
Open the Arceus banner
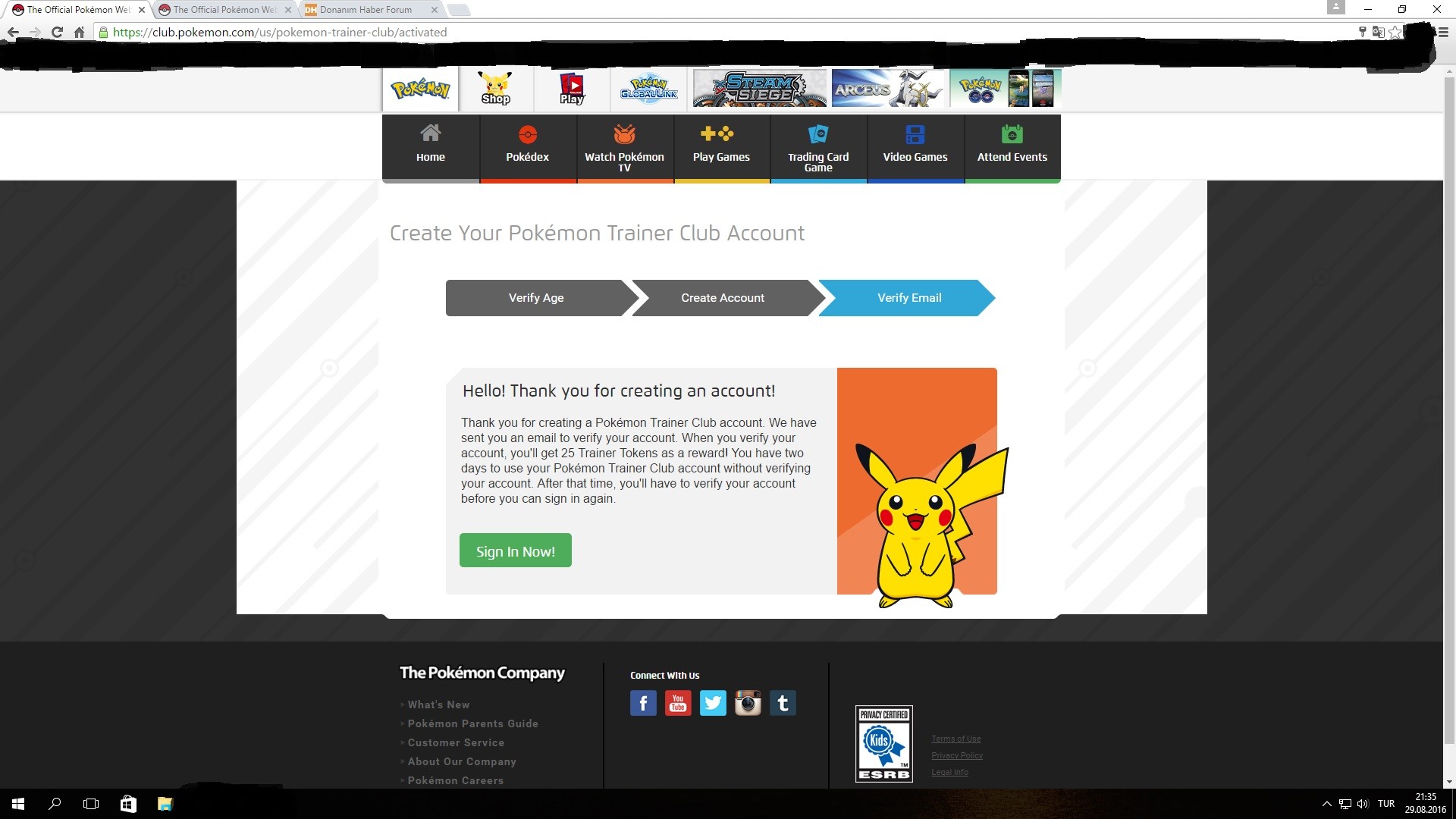coord(890,88)
